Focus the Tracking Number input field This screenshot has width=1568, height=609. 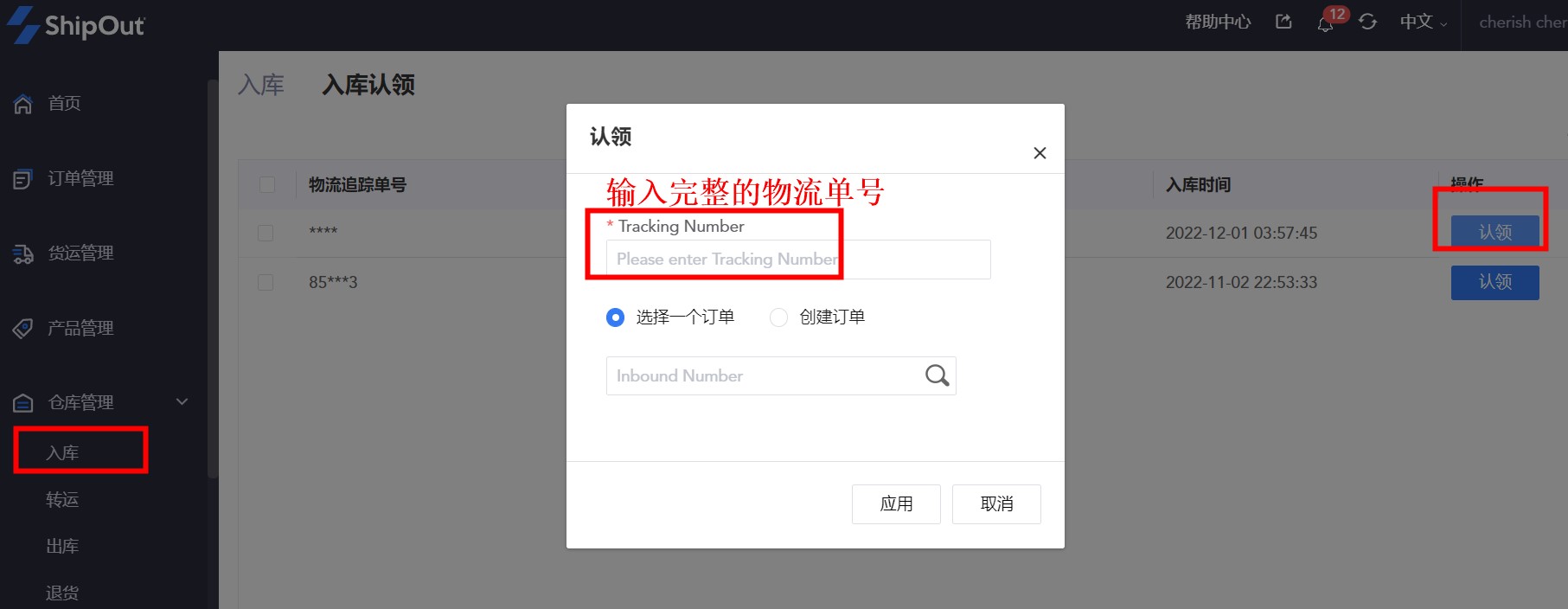pyautogui.click(x=798, y=260)
